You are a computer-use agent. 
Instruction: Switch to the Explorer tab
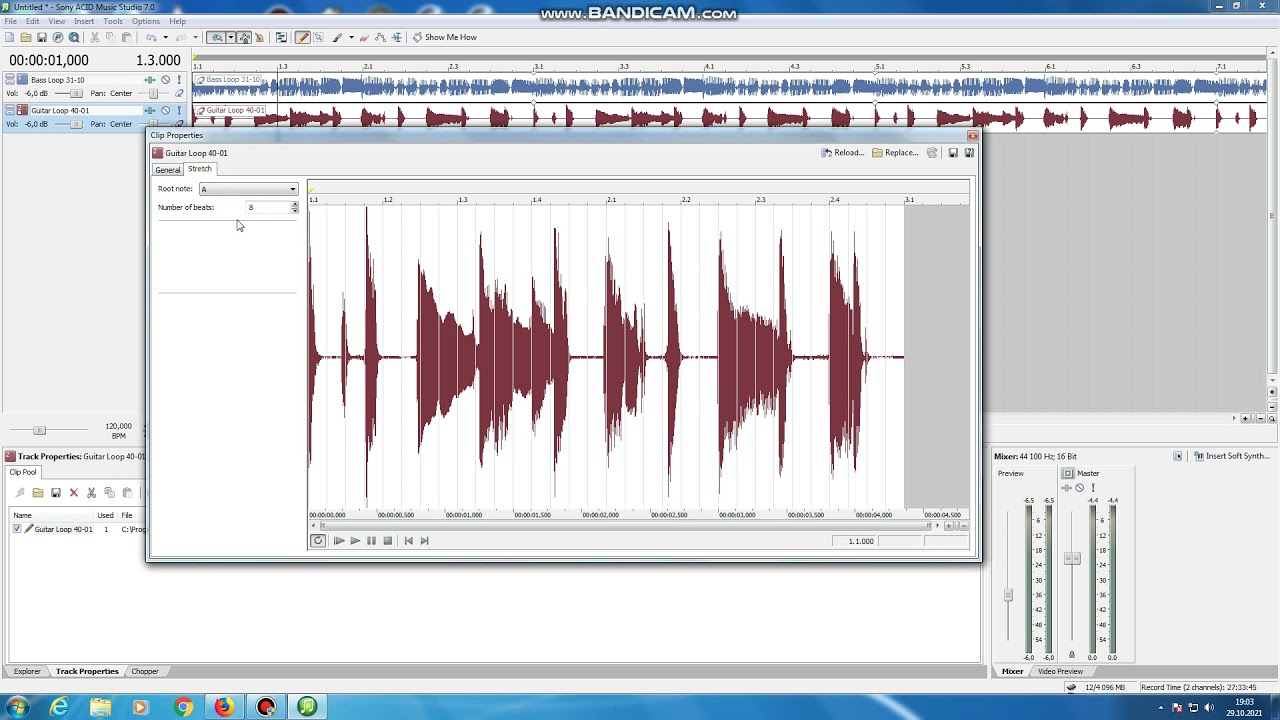click(x=27, y=672)
